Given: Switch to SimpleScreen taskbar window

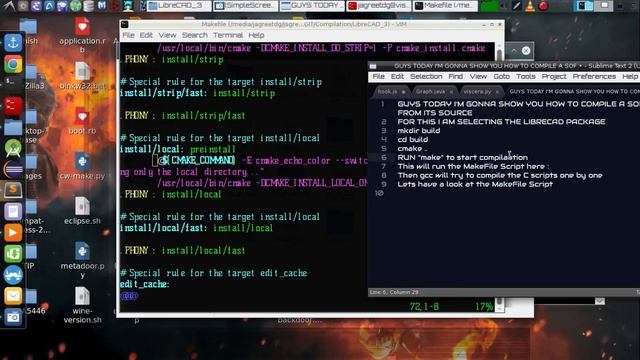Looking at the screenshot, I should click(x=246, y=6).
